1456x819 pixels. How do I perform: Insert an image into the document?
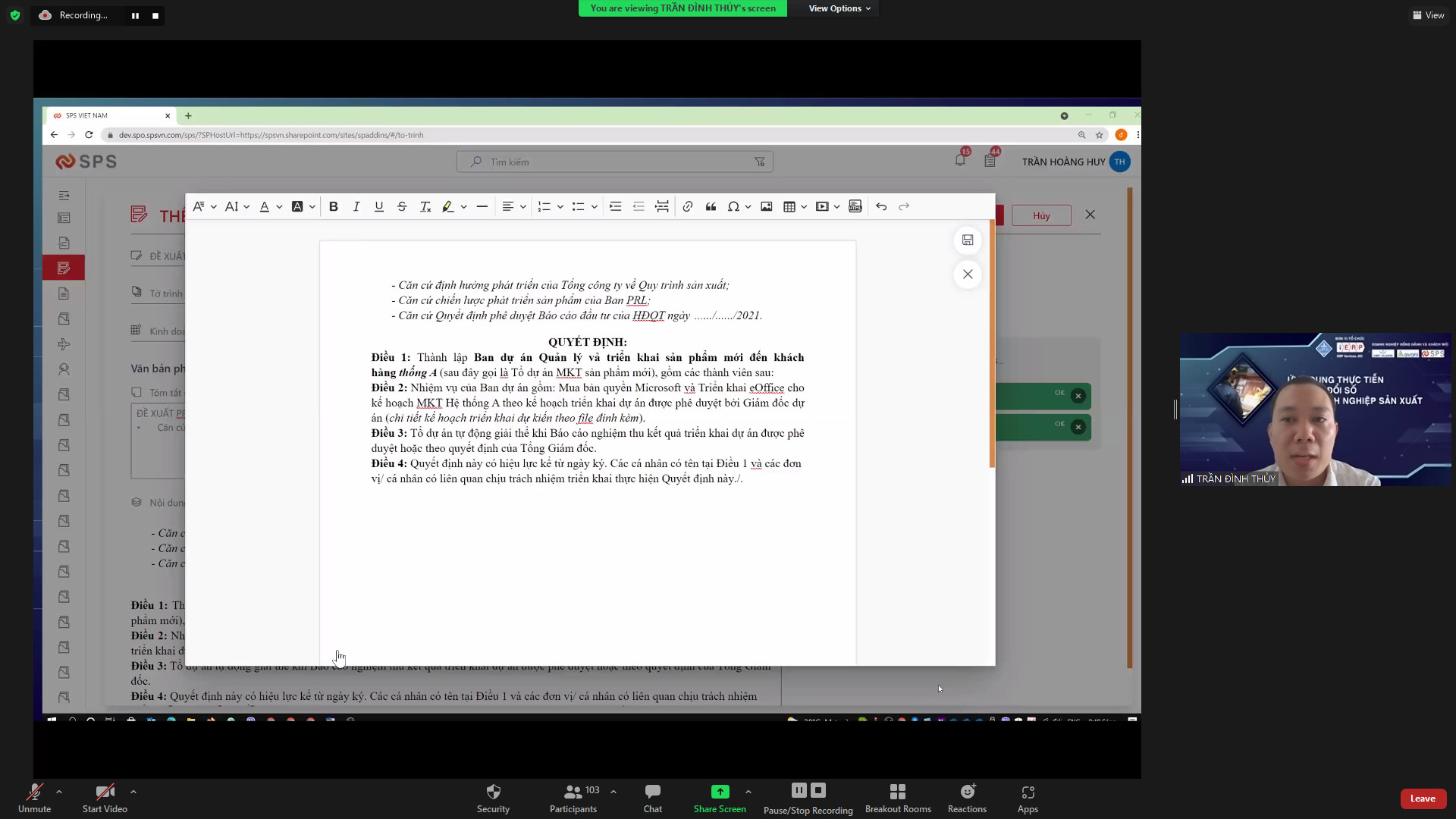[x=767, y=206]
